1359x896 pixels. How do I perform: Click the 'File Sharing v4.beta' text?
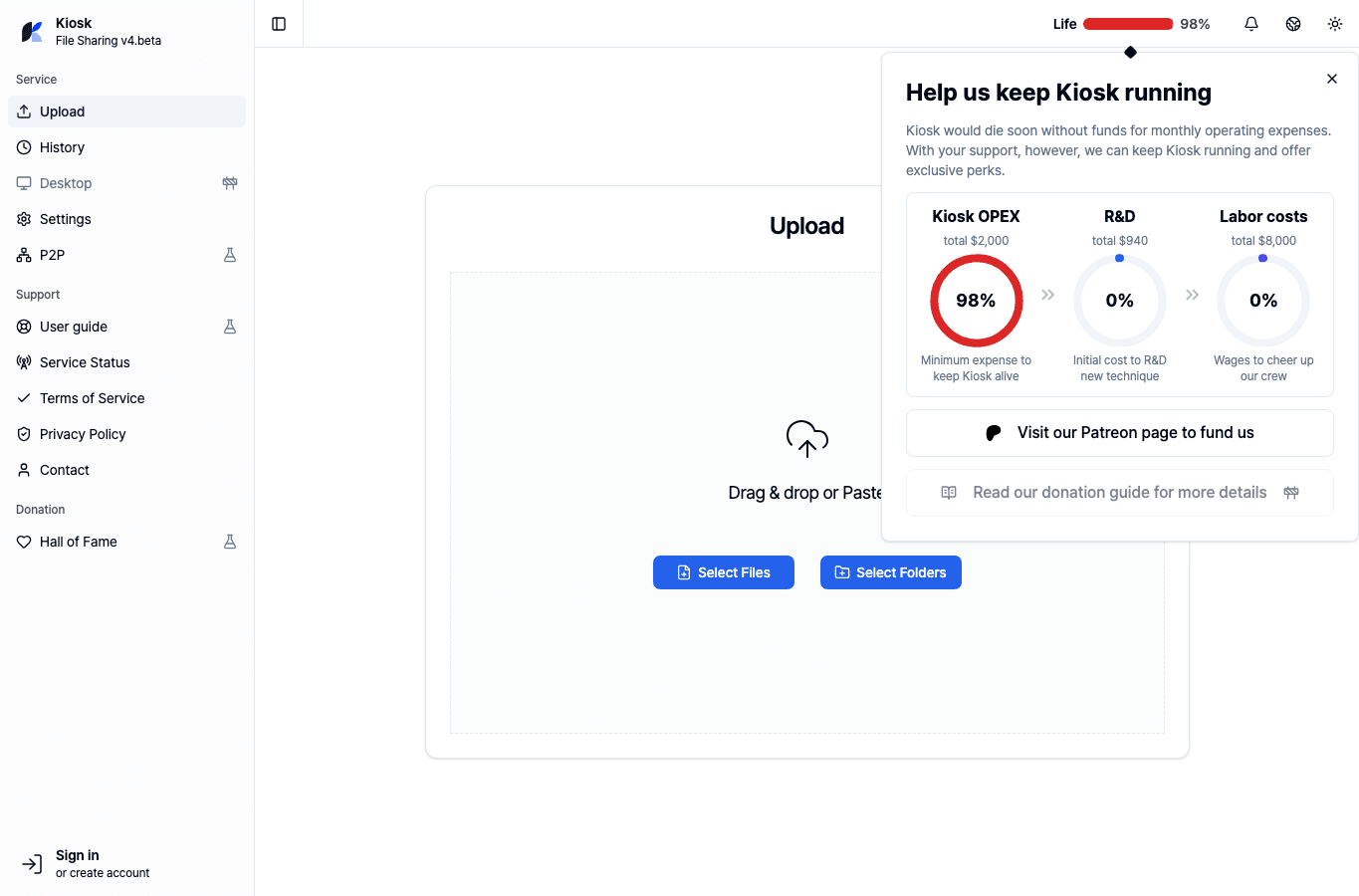pyautogui.click(x=109, y=41)
